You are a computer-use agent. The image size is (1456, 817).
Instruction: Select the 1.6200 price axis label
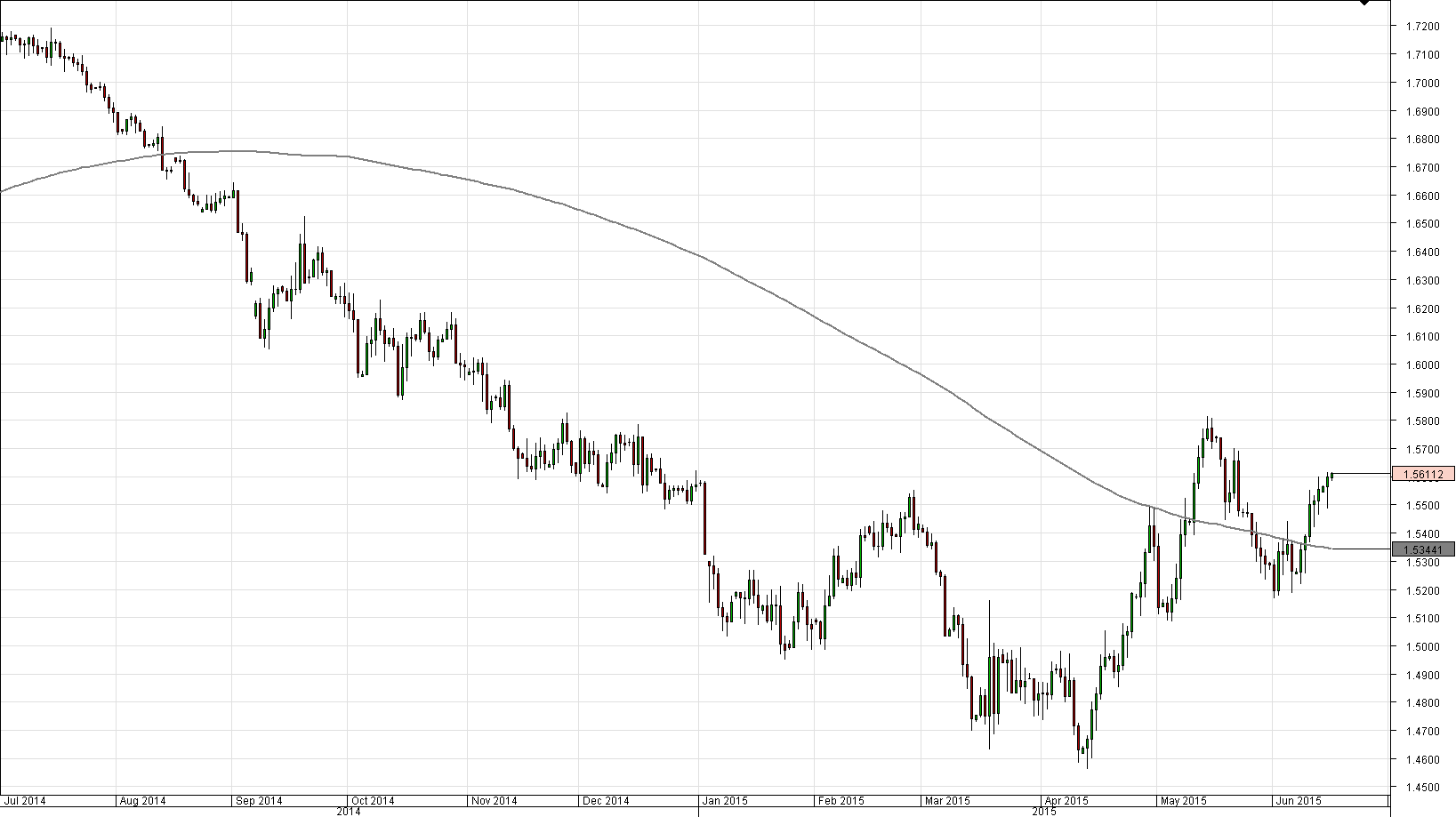point(1422,309)
